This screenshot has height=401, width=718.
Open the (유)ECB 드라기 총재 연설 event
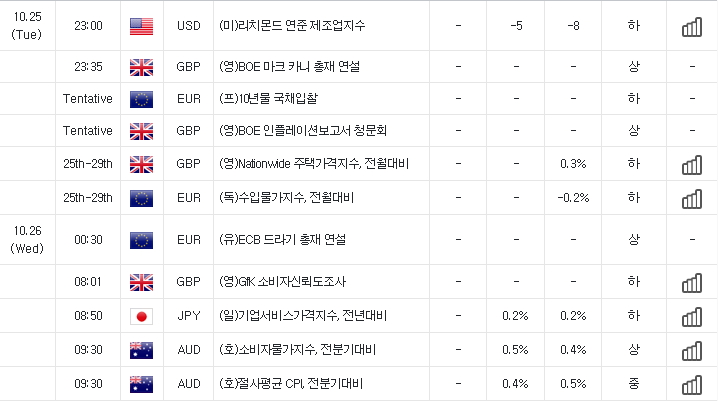click(x=283, y=240)
